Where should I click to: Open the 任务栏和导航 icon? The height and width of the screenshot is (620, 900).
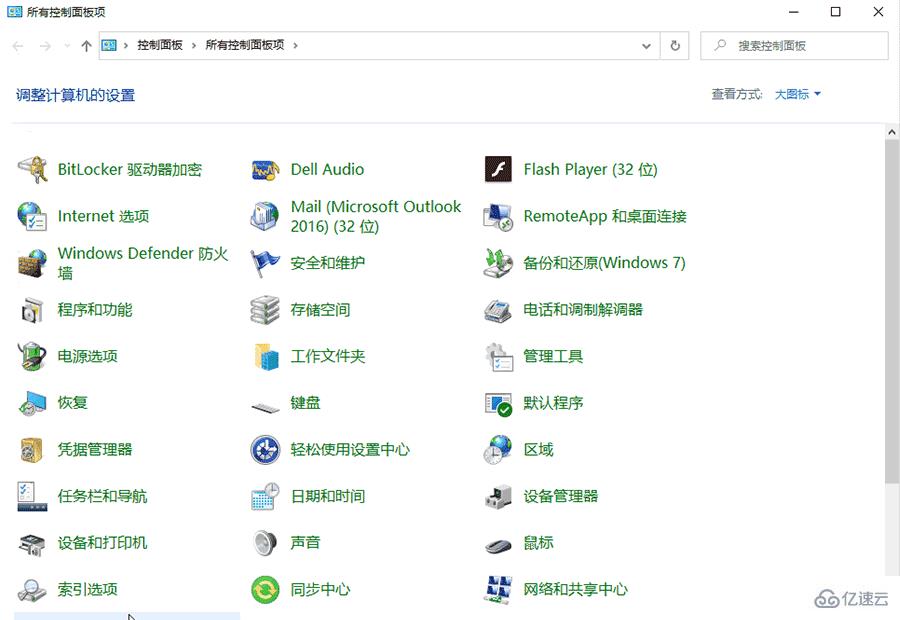32,496
